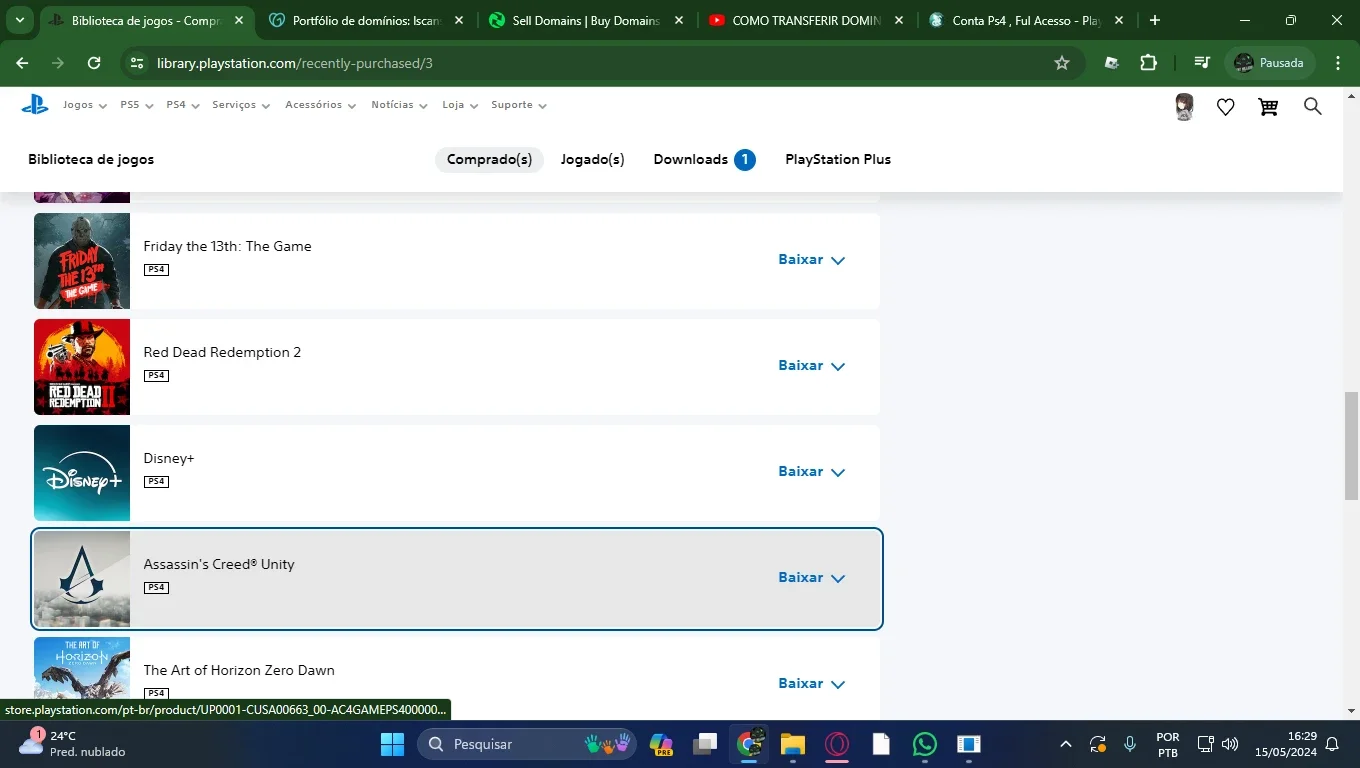Screen dimensions: 1360x768
Task: Switch to the Jogado(s) tab
Action: pyautogui.click(x=593, y=160)
